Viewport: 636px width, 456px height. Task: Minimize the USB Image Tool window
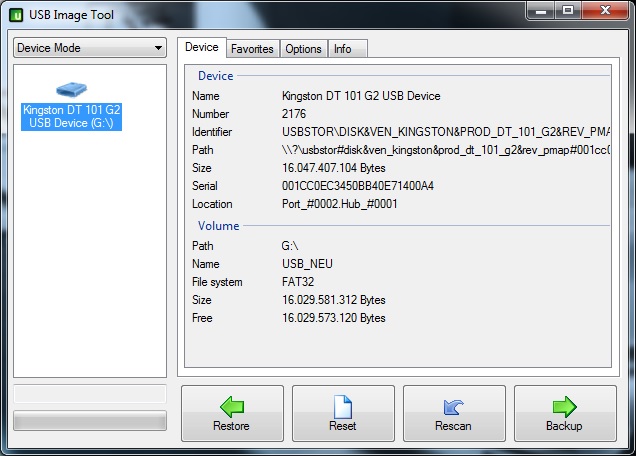pyautogui.click(x=541, y=10)
